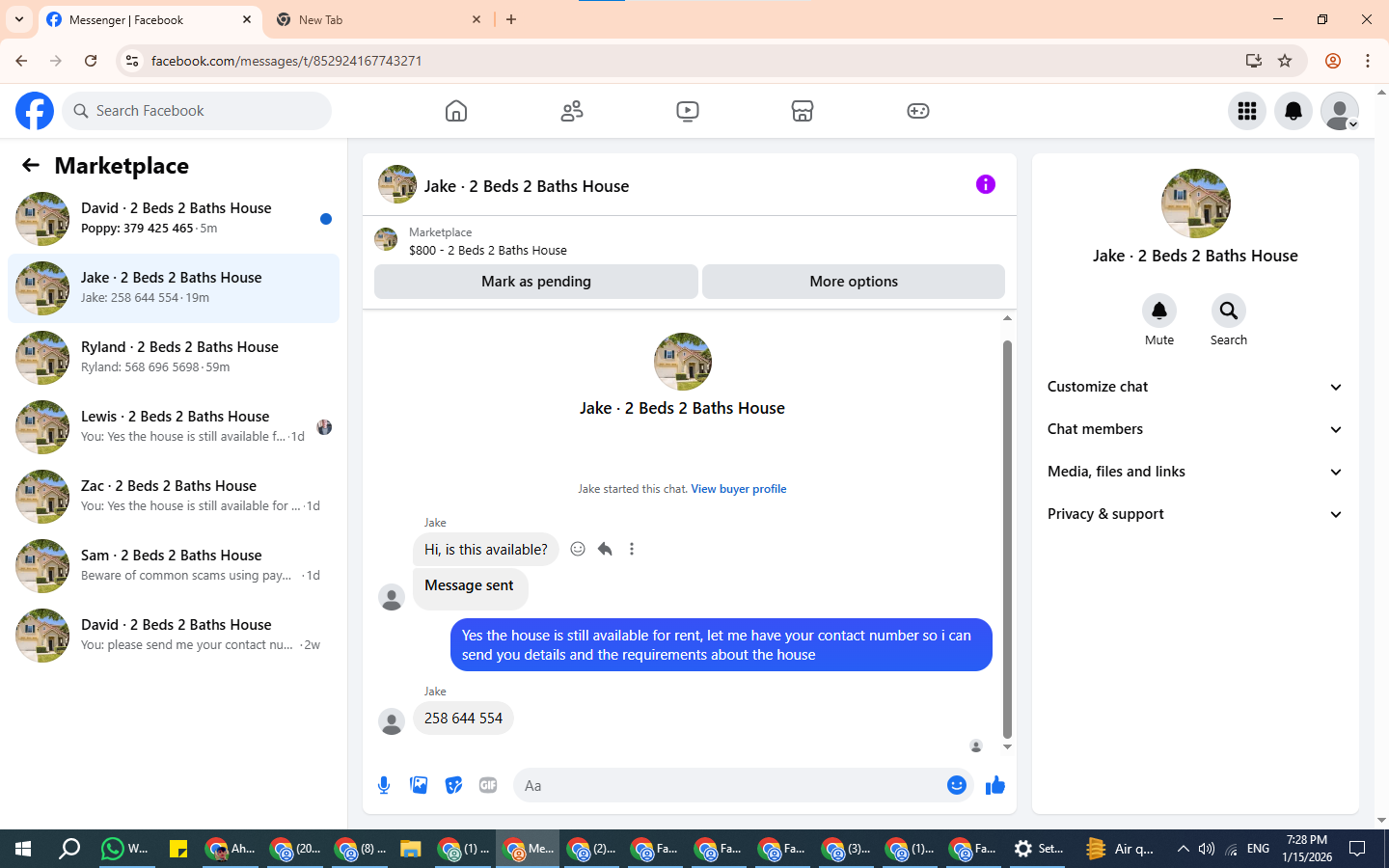
Task: Open the account profile avatar menu
Action: (1340, 111)
